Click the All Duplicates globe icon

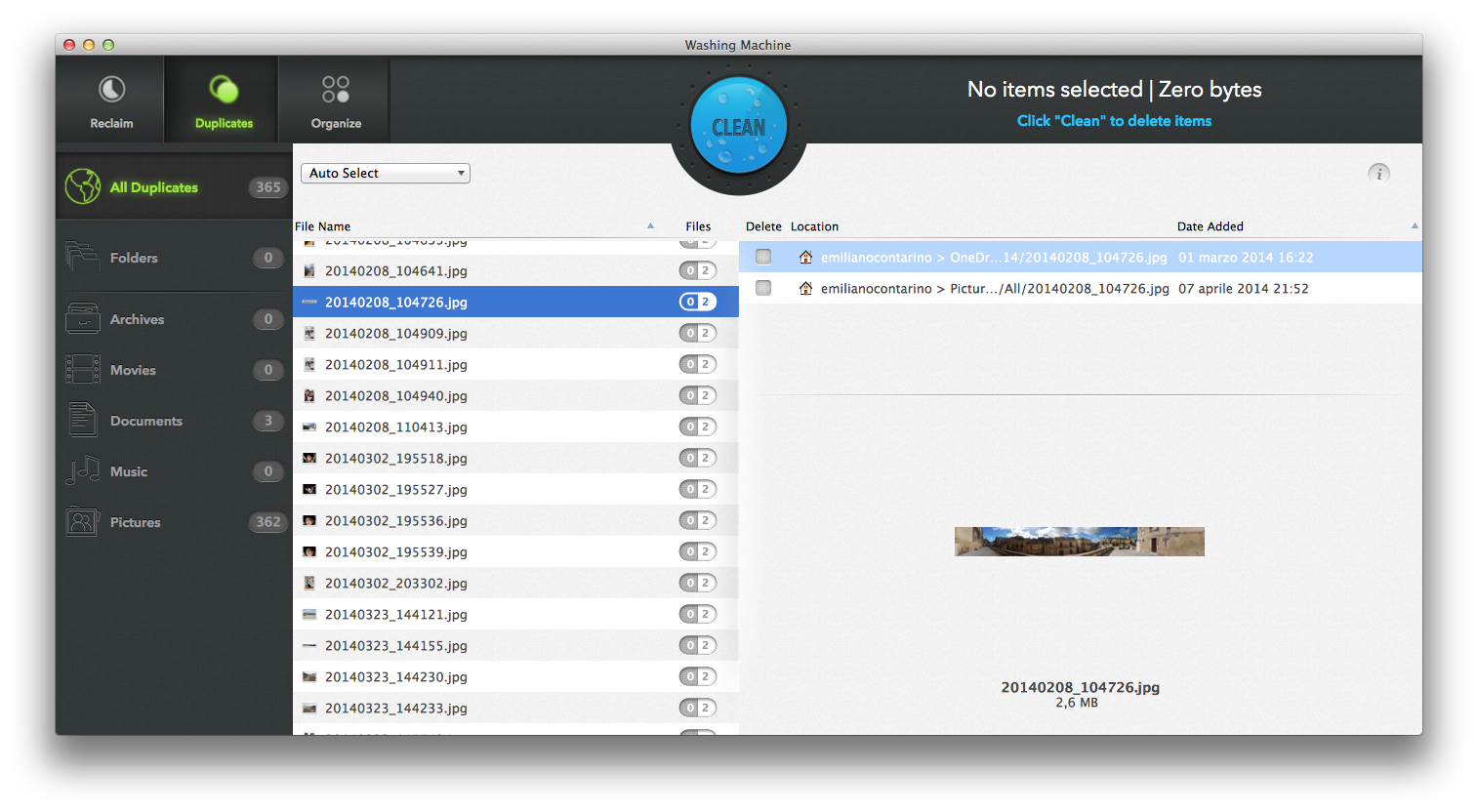(83, 186)
